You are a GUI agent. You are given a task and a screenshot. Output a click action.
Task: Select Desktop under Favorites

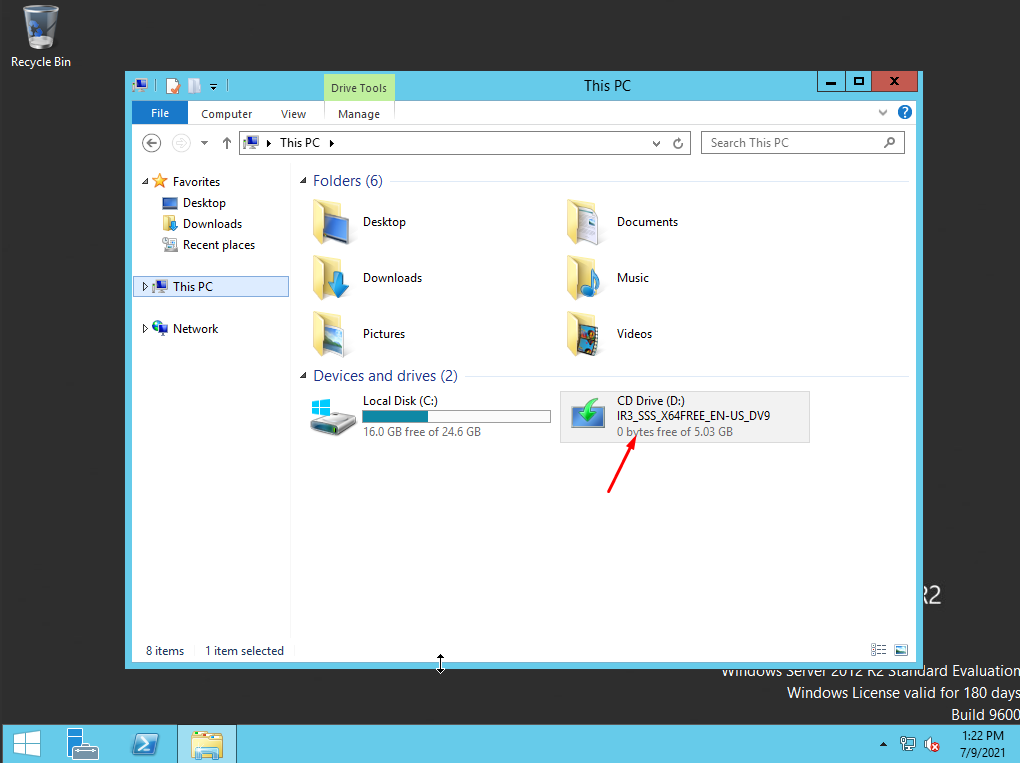tap(204, 203)
